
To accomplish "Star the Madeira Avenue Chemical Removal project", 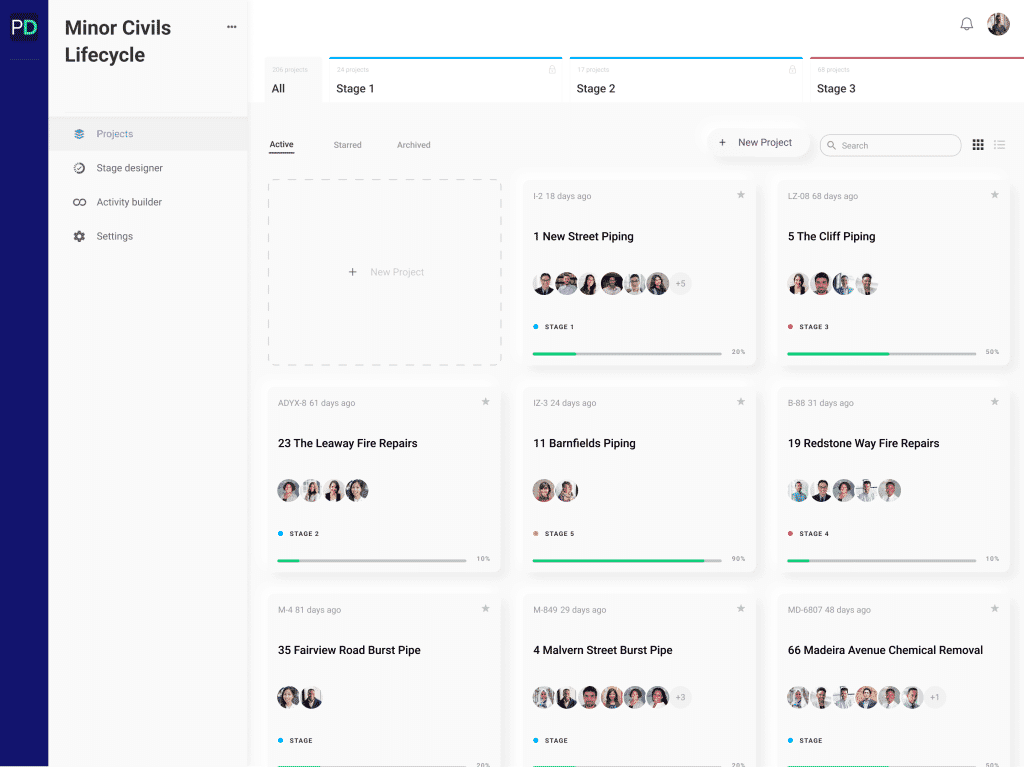I will click(x=995, y=609).
